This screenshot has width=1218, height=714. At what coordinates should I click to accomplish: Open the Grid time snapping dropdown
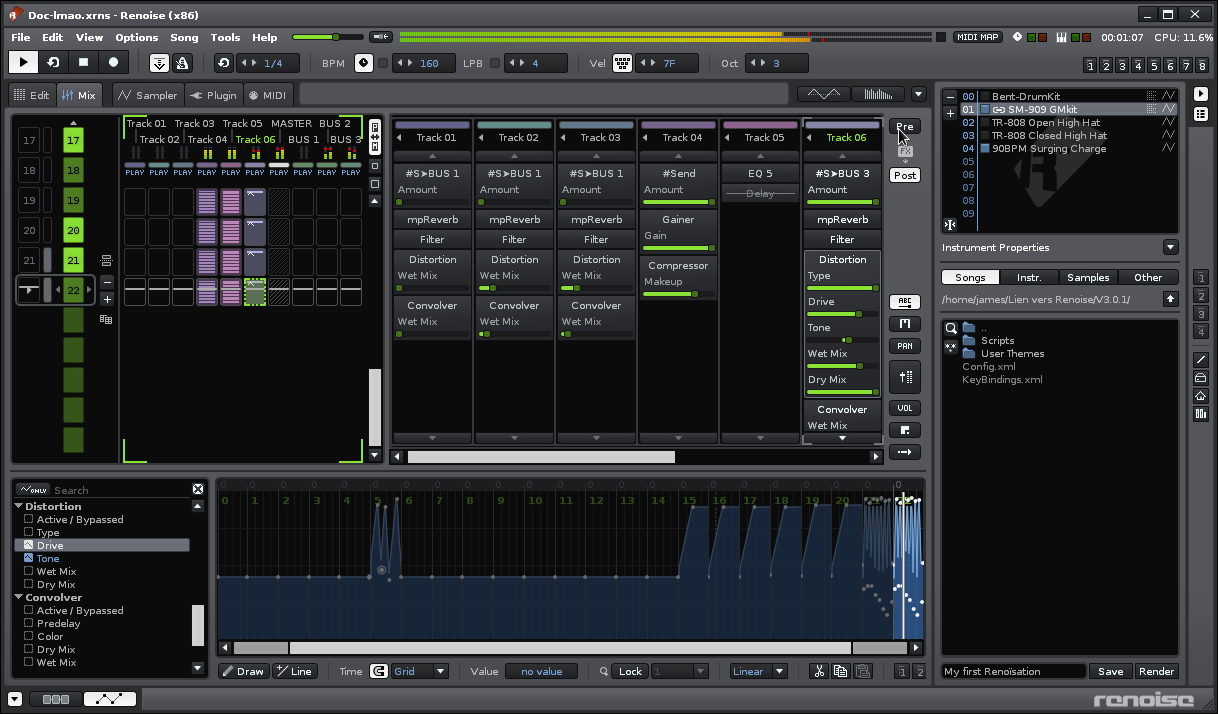pos(418,672)
